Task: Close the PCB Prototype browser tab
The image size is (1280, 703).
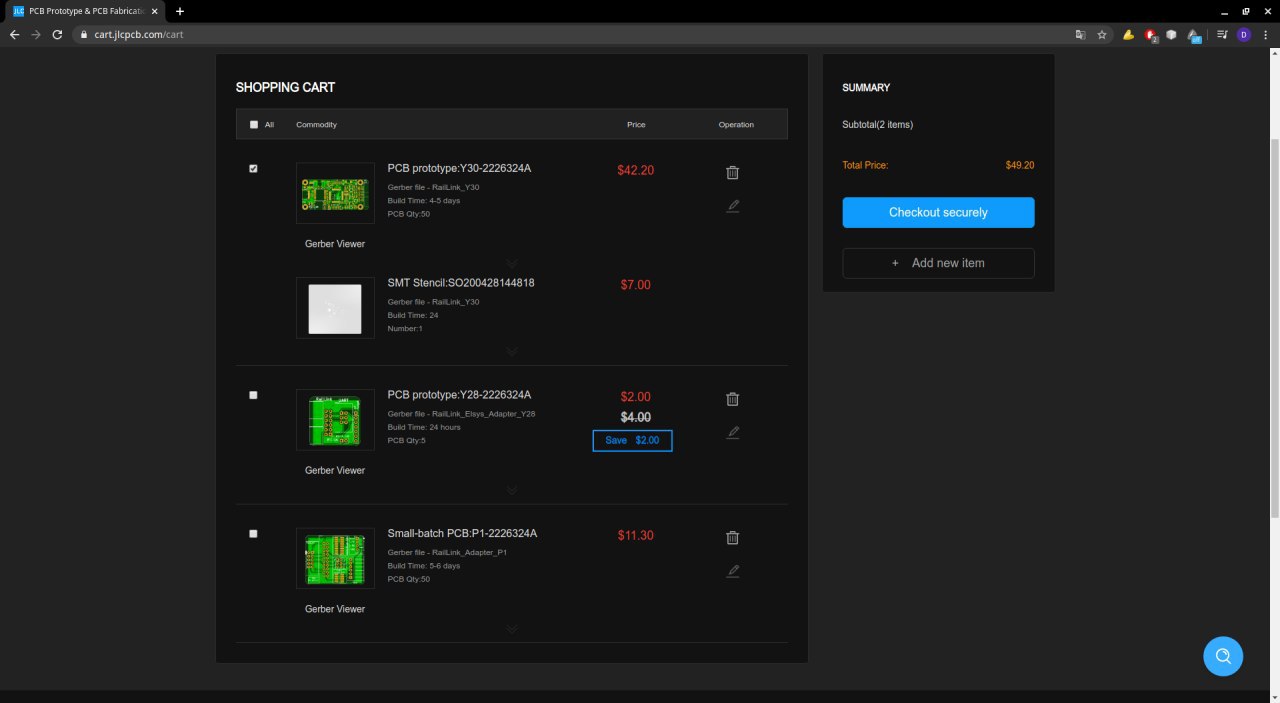Action: coord(155,11)
